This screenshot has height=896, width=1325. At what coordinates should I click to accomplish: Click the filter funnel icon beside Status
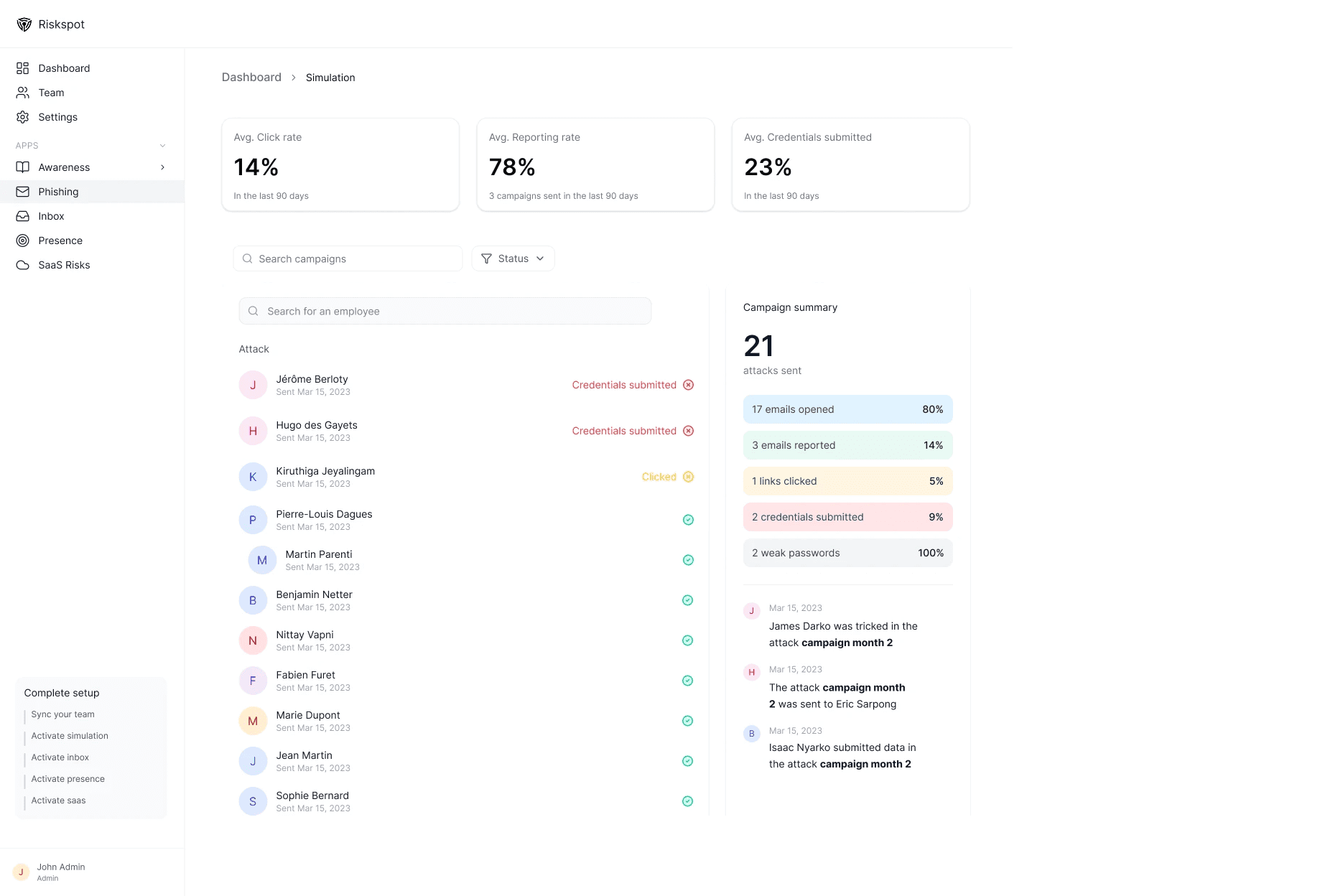pyautogui.click(x=487, y=258)
